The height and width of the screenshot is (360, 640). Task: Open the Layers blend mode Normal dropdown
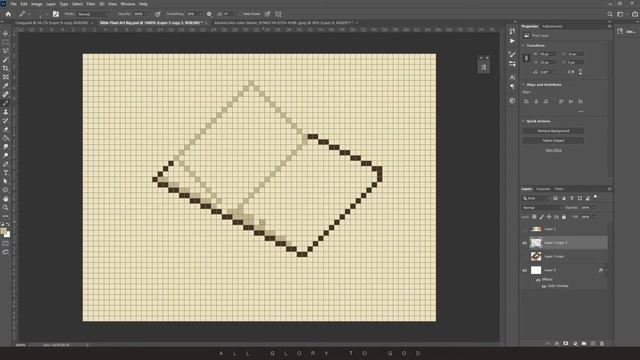coord(542,208)
